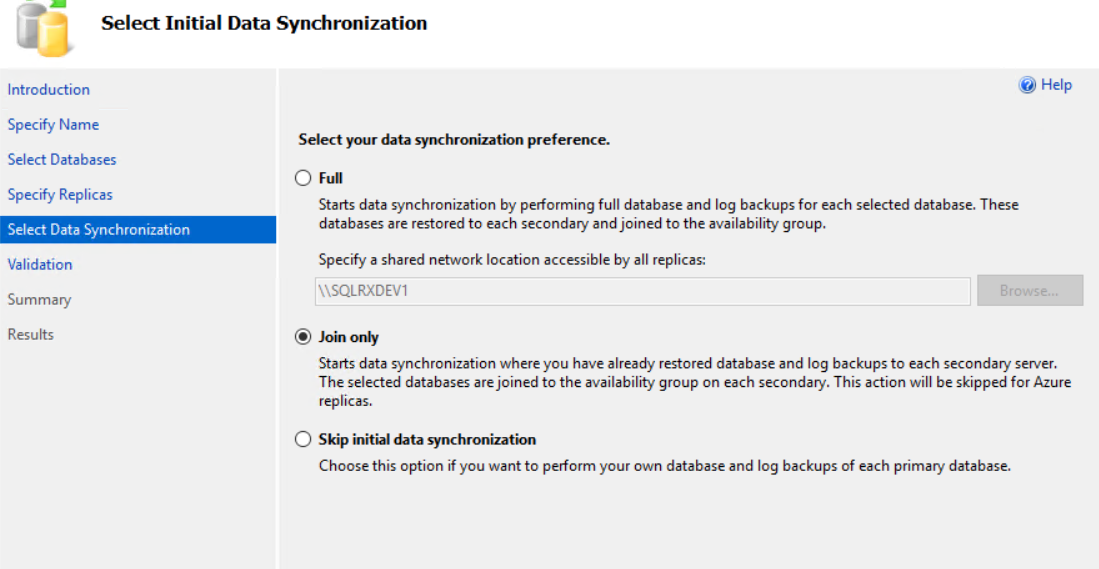Navigate to the Specify Replicas page
Screen dimensions: 1099x569
(x=60, y=194)
